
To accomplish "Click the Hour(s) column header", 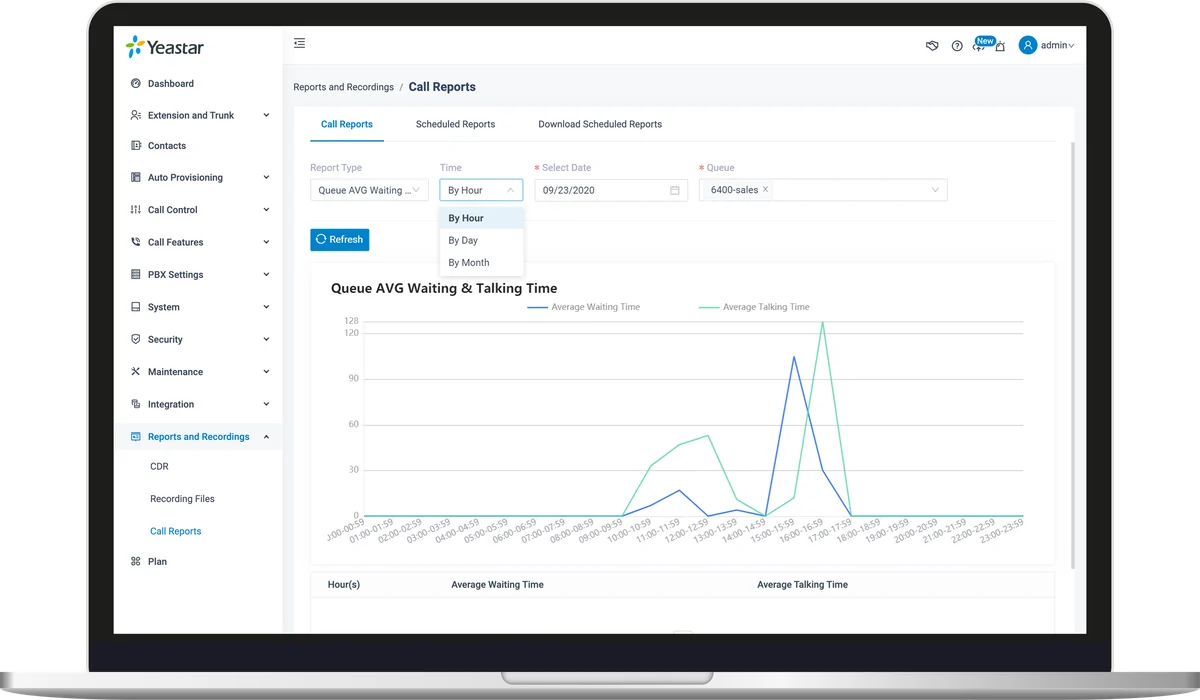I will pos(344,584).
